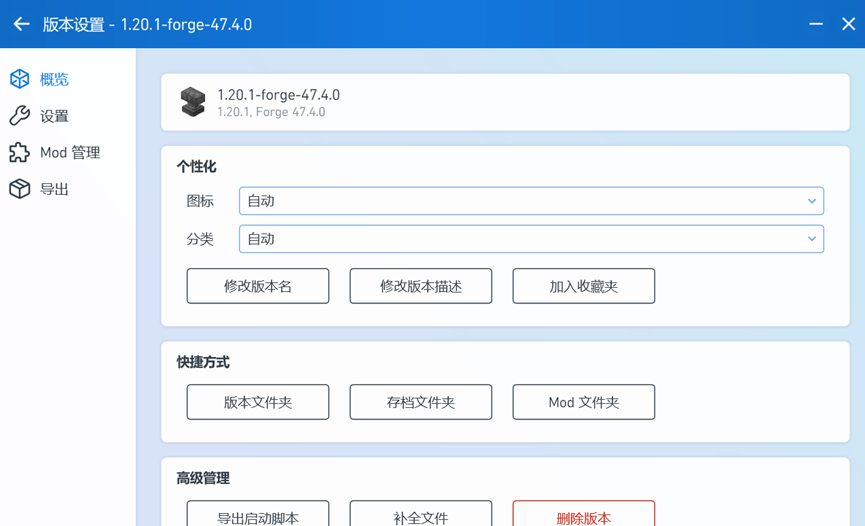Screen dimensions: 865x526
Task: Click the 导出启动脚本 button
Action: click(x=258, y=514)
